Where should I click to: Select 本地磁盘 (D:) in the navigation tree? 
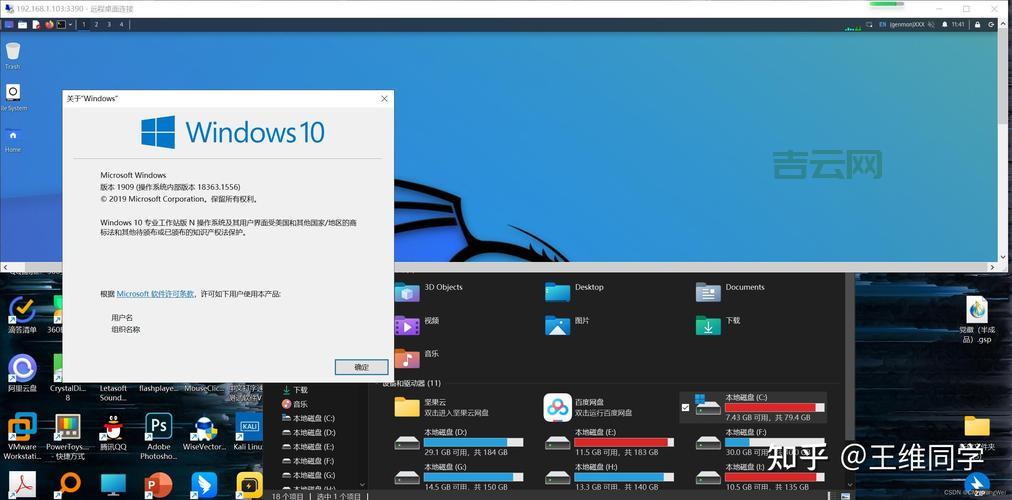pyautogui.click(x=313, y=432)
